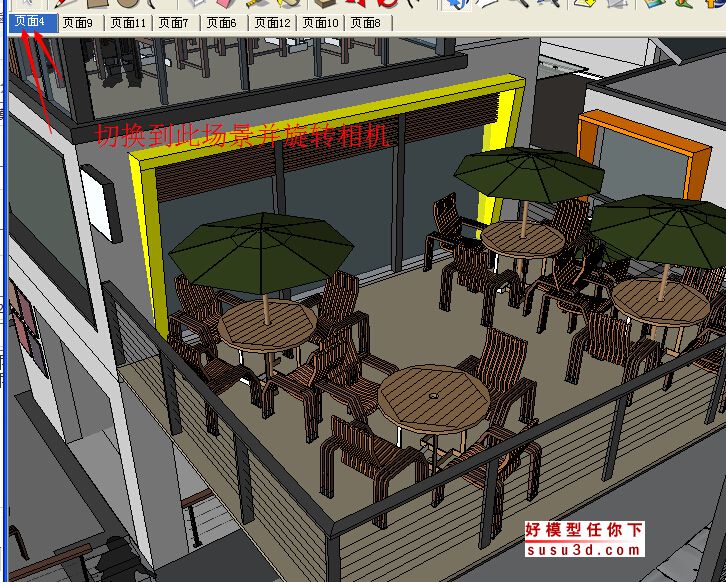Open scene tab 页面9
The image size is (726, 582).
[x=81, y=23]
